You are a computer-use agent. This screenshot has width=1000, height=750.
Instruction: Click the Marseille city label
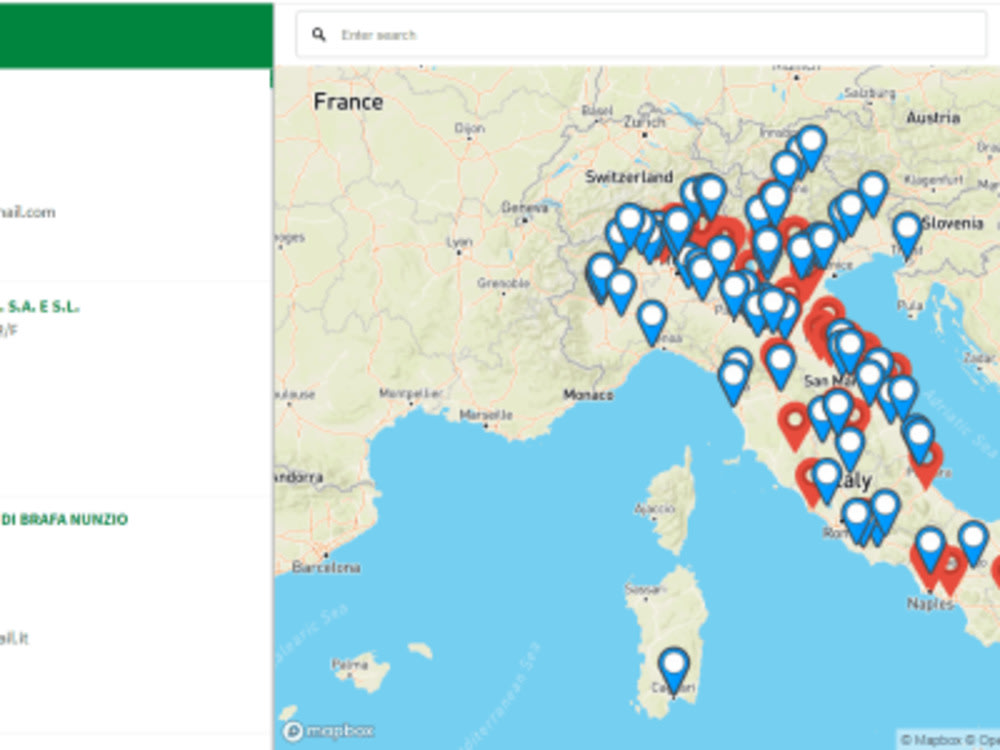[486, 415]
